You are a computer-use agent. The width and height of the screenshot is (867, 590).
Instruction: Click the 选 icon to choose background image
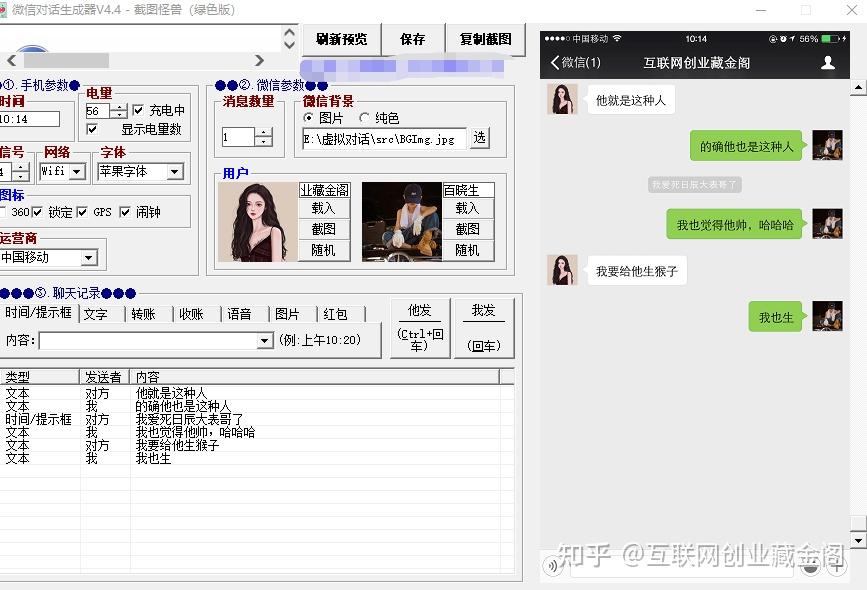coord(478,139)
